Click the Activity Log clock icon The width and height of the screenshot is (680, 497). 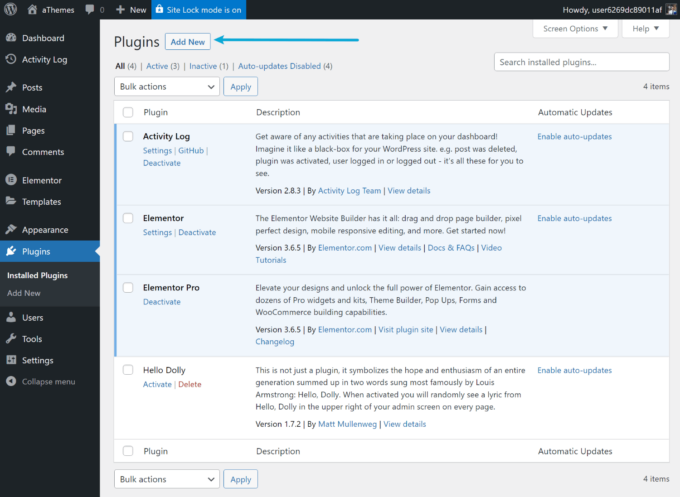[11, 59]
